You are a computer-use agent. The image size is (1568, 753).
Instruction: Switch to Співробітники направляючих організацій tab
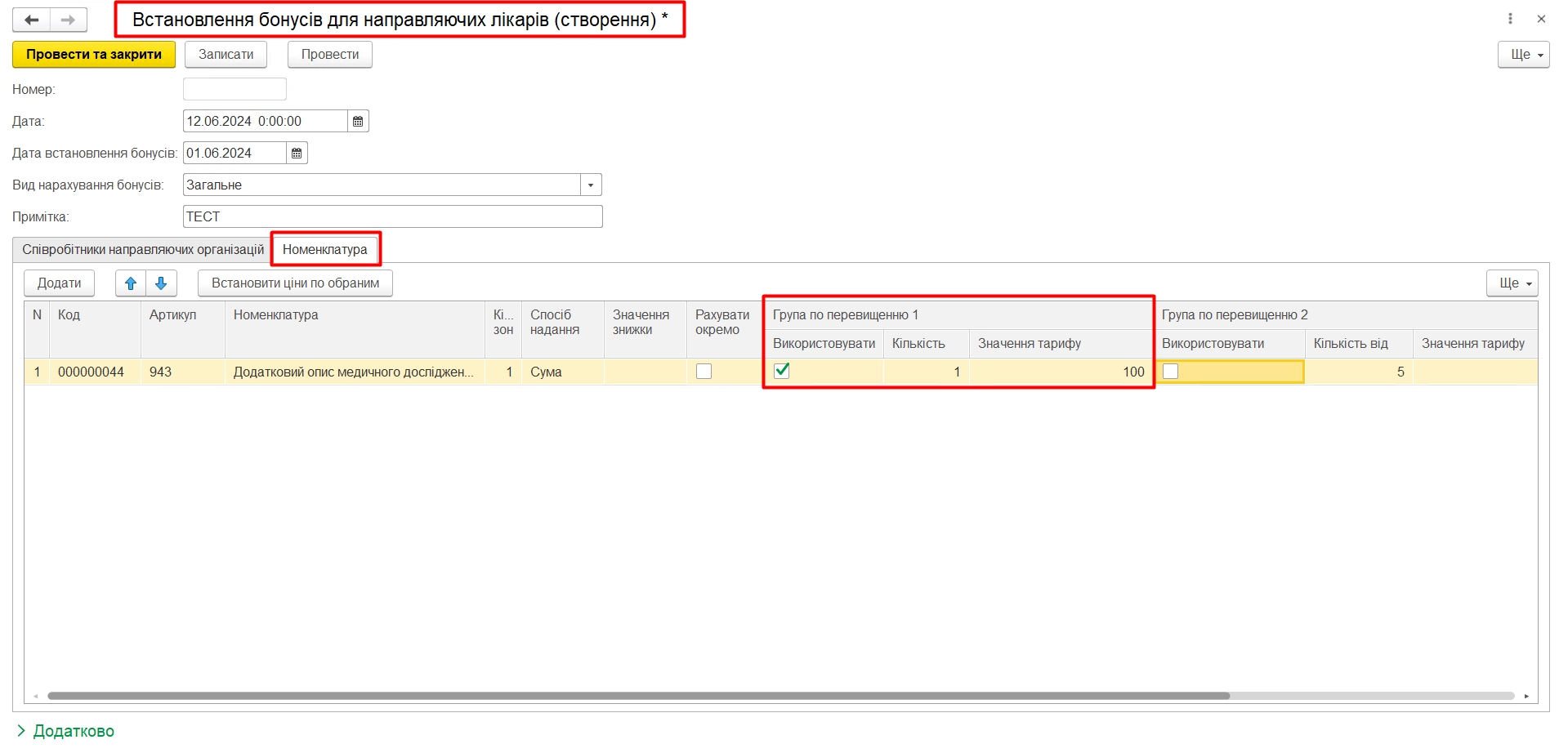pos(143,250)
